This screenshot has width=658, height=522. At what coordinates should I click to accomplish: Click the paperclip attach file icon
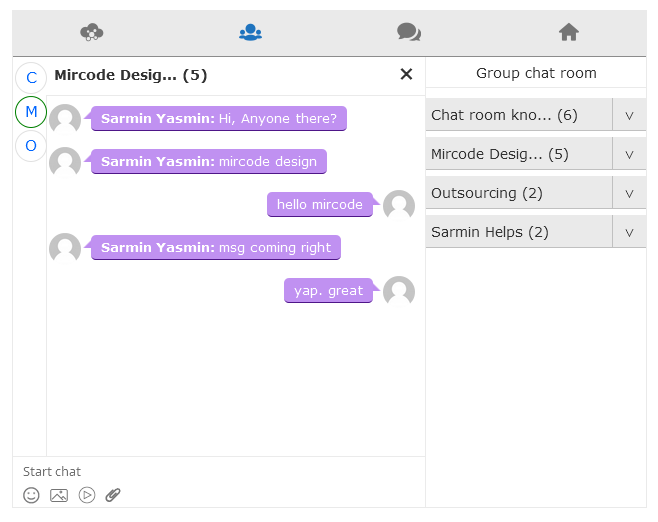[113, 495]
